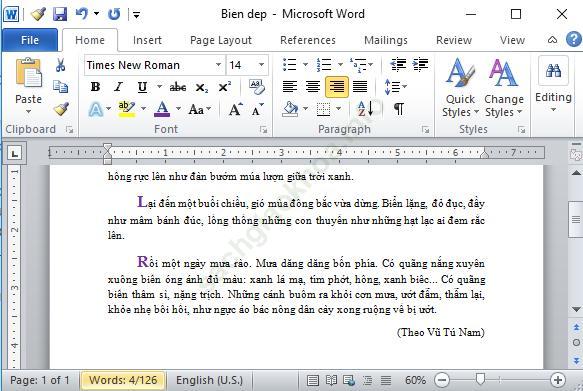Apply yellow text highlight color
Viewport: 583px width, 391px height.
coord(127,109)
